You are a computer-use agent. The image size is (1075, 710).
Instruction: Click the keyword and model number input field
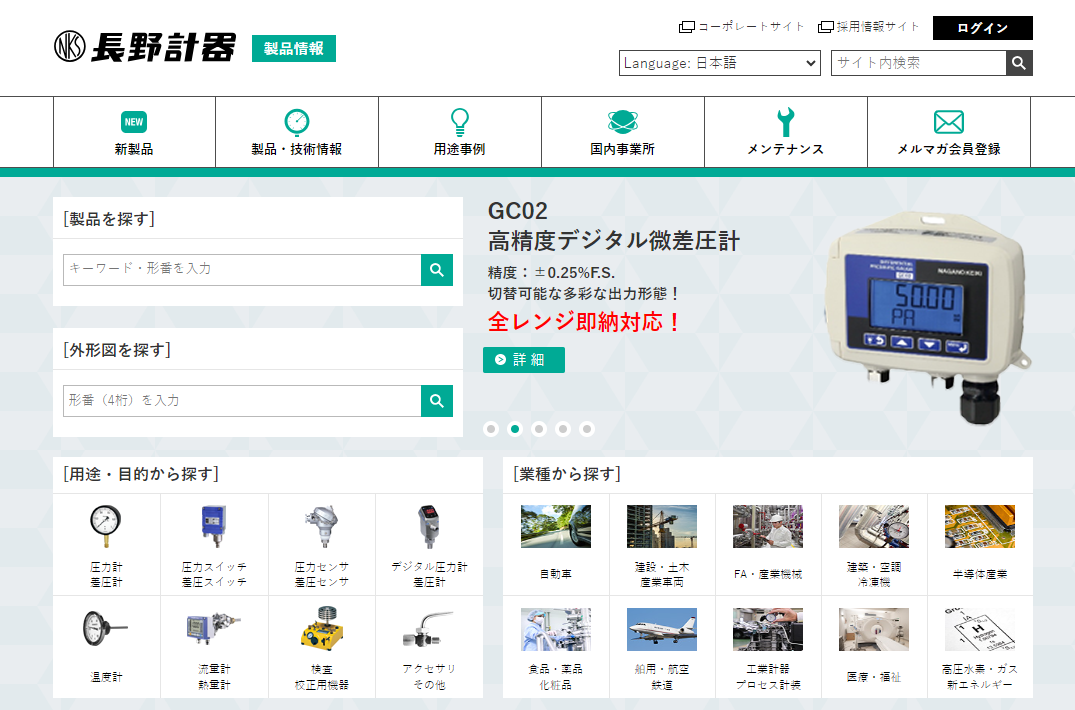point(241,270)
